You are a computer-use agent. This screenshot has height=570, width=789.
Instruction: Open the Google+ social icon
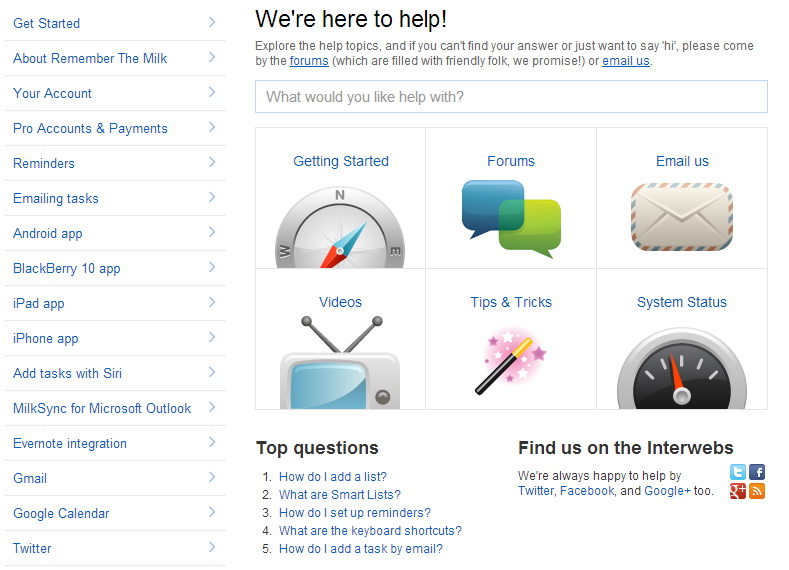coord(738,491)
